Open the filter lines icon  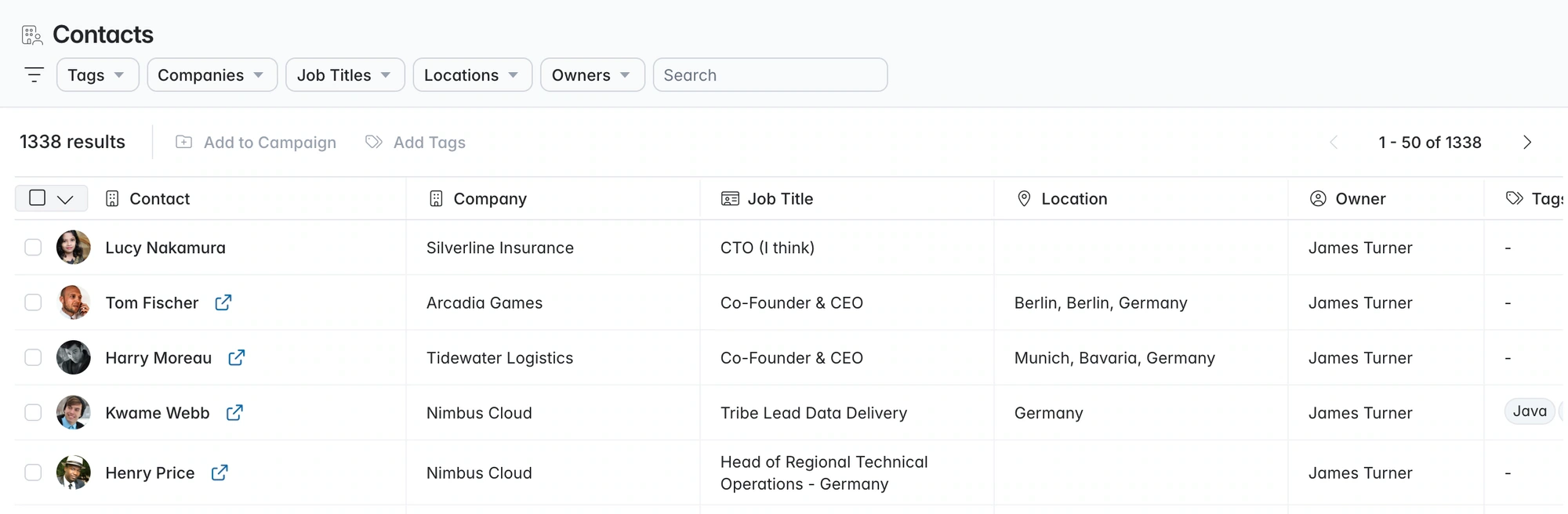pyautogui.click(x=34, y=75)
